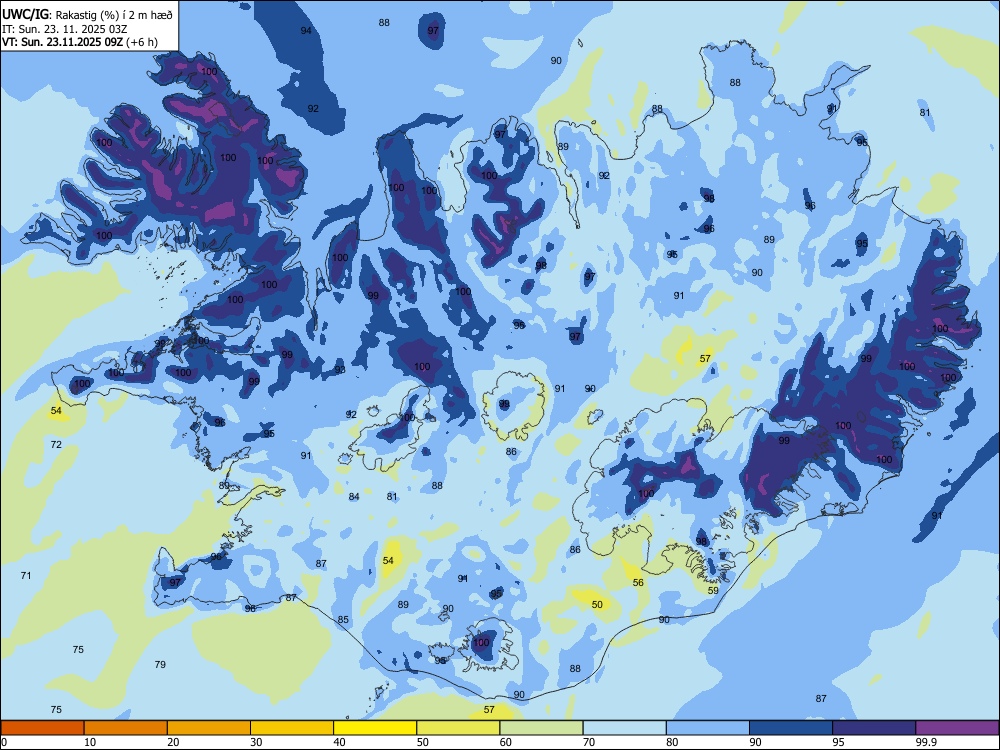Click the 30–40 golden legend segment

click(292, 728)
